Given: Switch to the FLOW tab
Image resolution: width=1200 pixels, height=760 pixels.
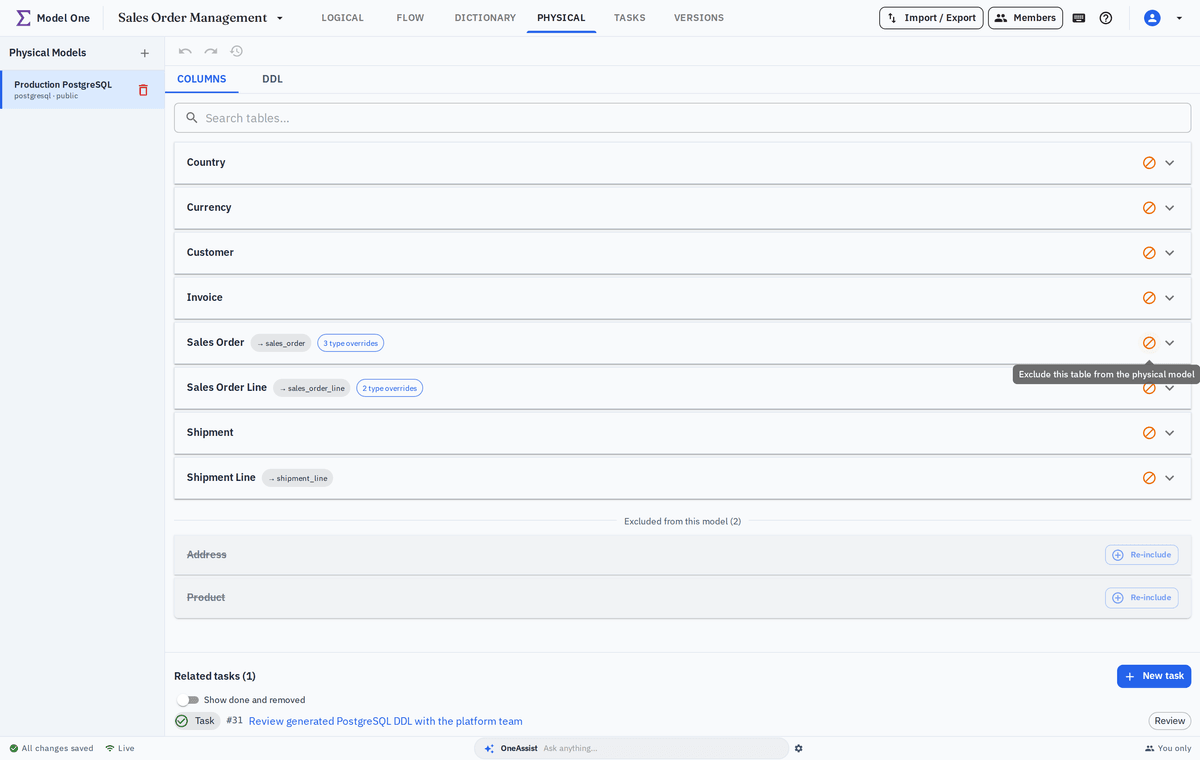Looking at the screenshot, I should [410, 18].
